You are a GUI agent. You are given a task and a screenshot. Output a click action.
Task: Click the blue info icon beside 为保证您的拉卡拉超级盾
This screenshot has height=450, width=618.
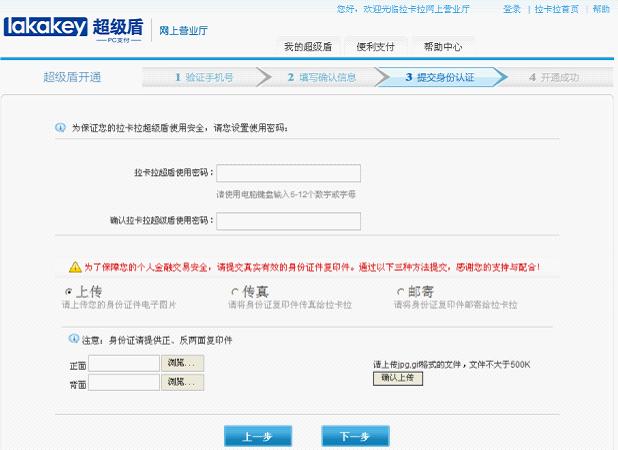[60, 127]
